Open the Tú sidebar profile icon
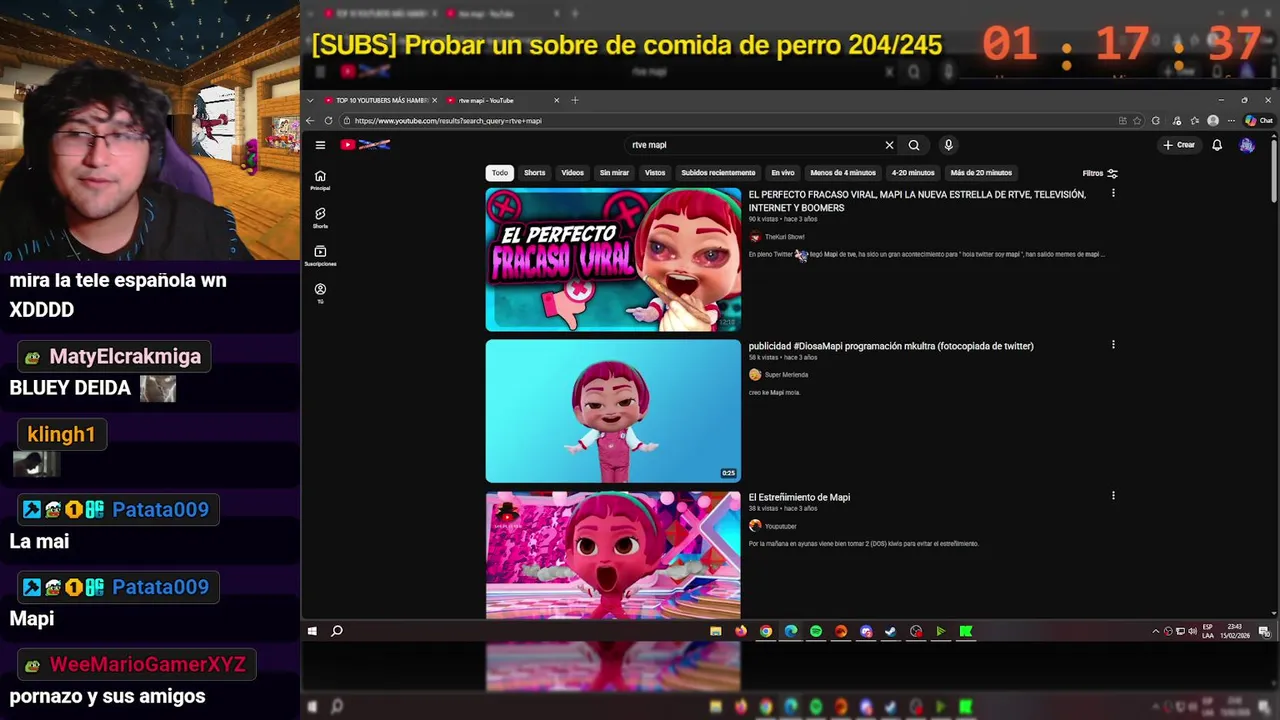The width and height of the screenshot is (1280, 720). (x=320, y=293)
